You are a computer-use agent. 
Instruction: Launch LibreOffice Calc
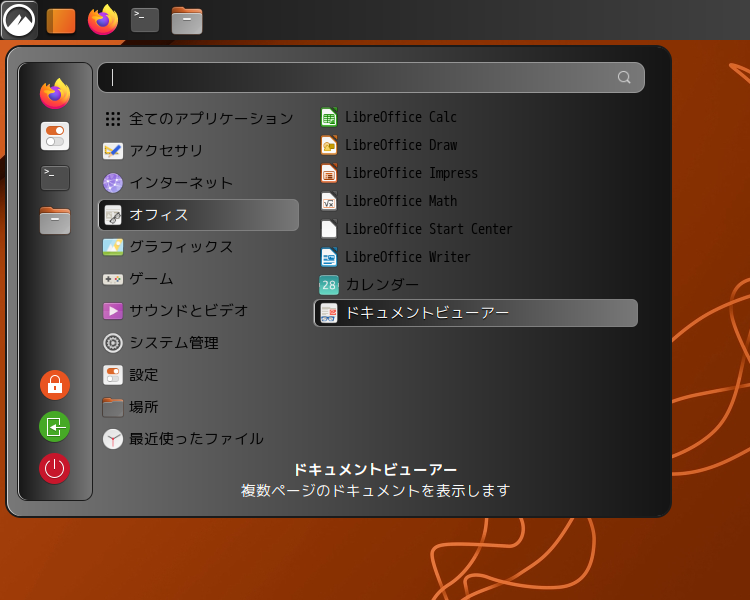[476, 117]
